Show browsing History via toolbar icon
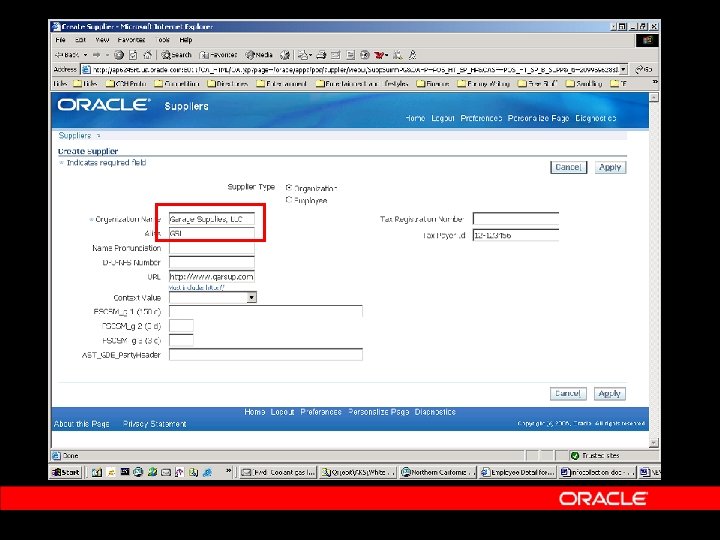 tap(285, 55)
